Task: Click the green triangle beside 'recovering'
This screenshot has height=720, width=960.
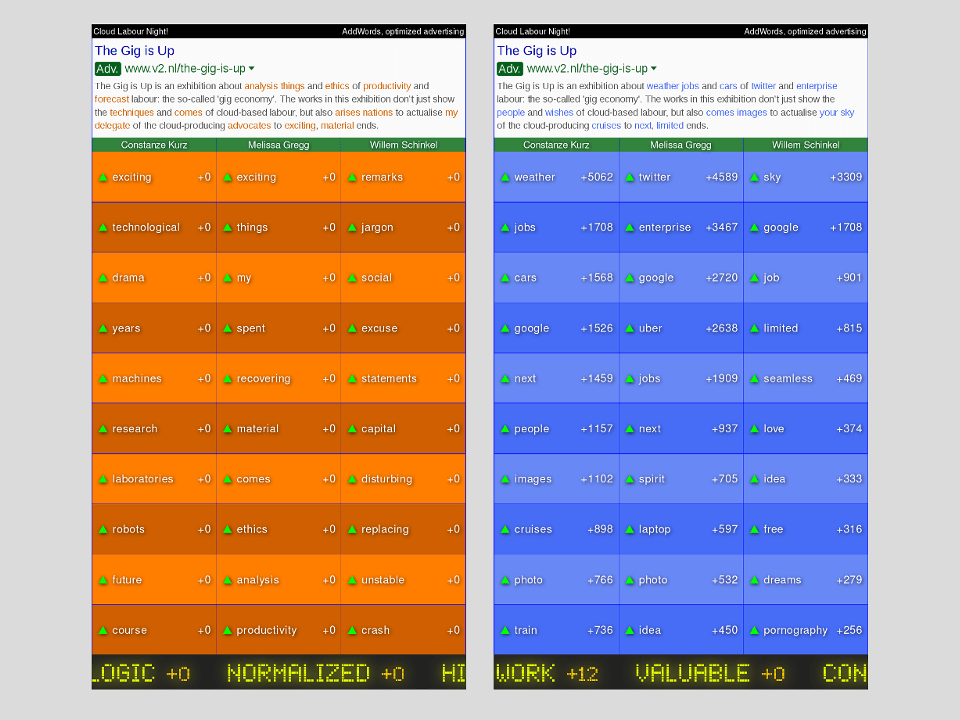Action: pyautogui.click(x=227, y=378)
